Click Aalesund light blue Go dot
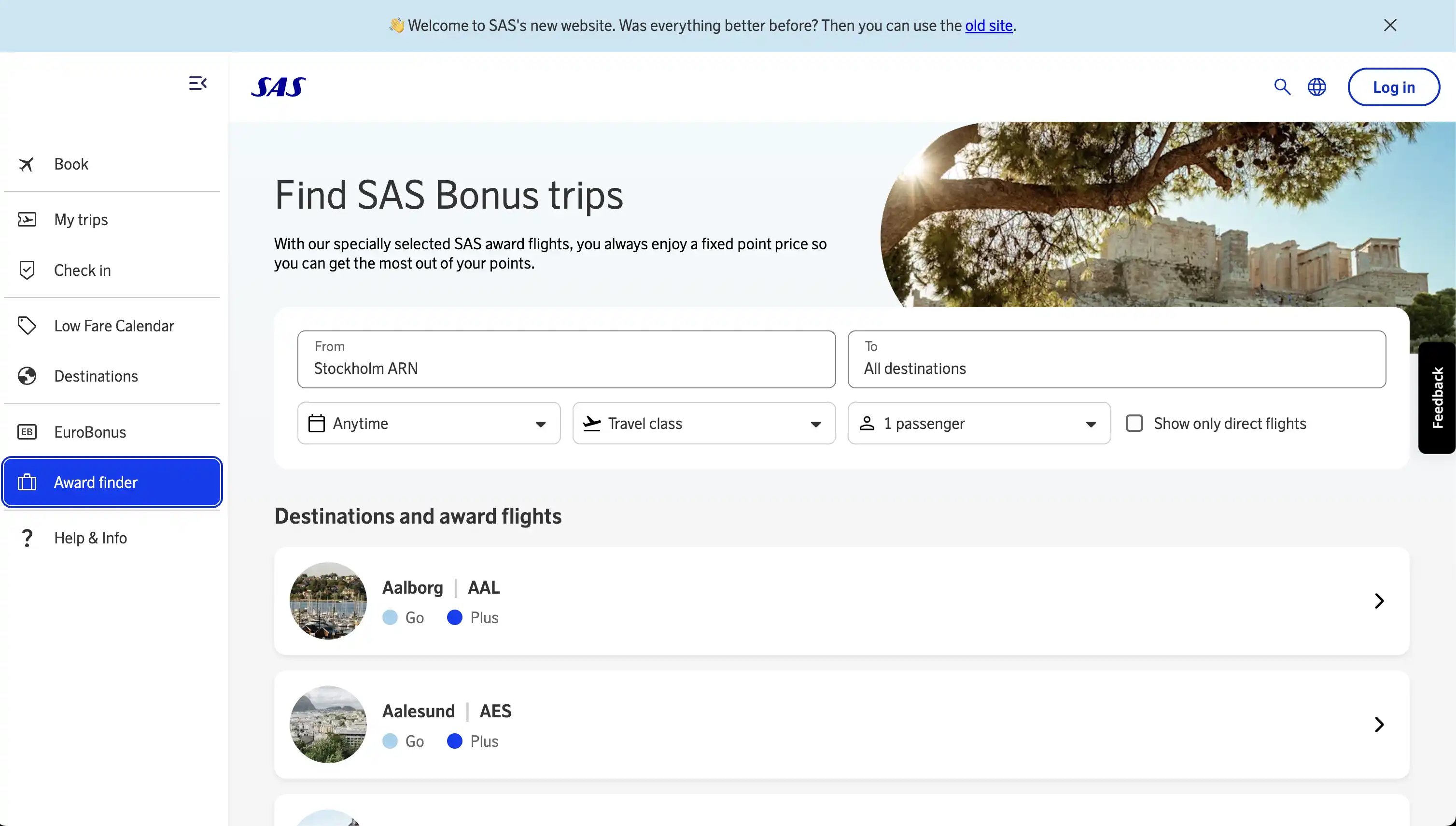This screenshot has height=826, width=1456. tap(390, 741)
